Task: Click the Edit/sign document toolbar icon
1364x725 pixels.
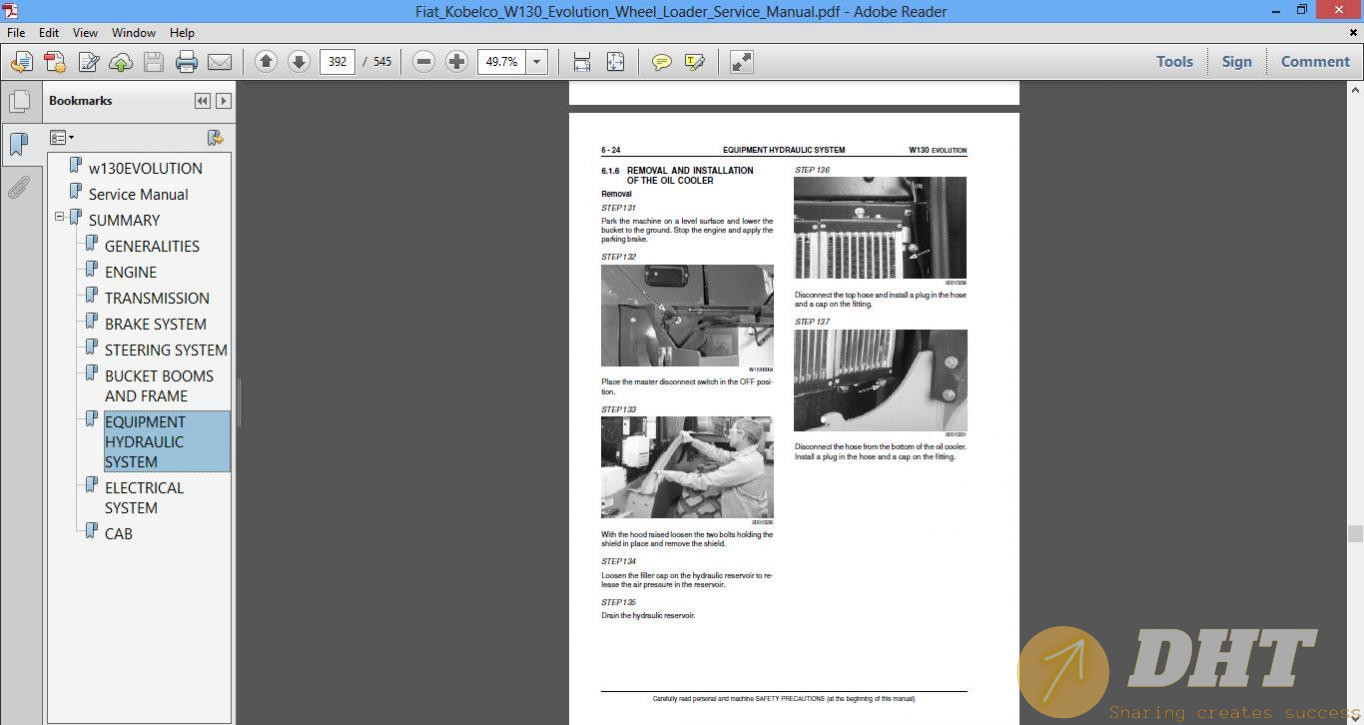Action: click(x=88, y=62)
